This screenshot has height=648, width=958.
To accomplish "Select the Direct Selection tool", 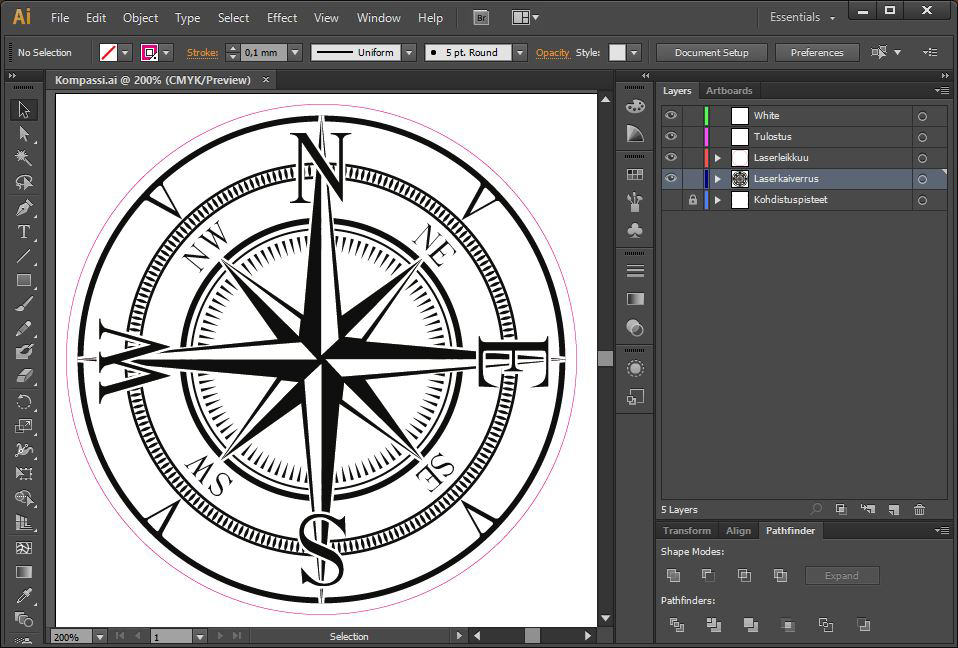I will [24, 134].
